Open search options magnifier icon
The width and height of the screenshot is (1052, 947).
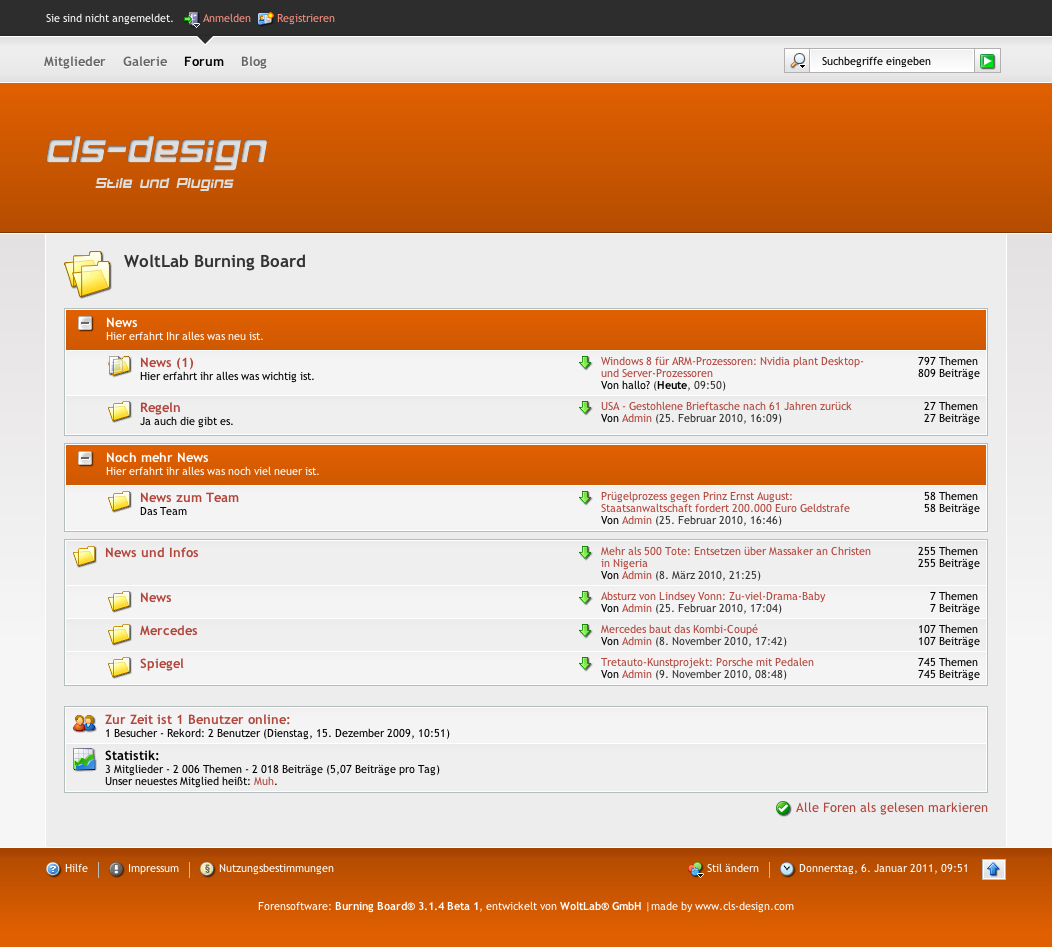point(797,62)
